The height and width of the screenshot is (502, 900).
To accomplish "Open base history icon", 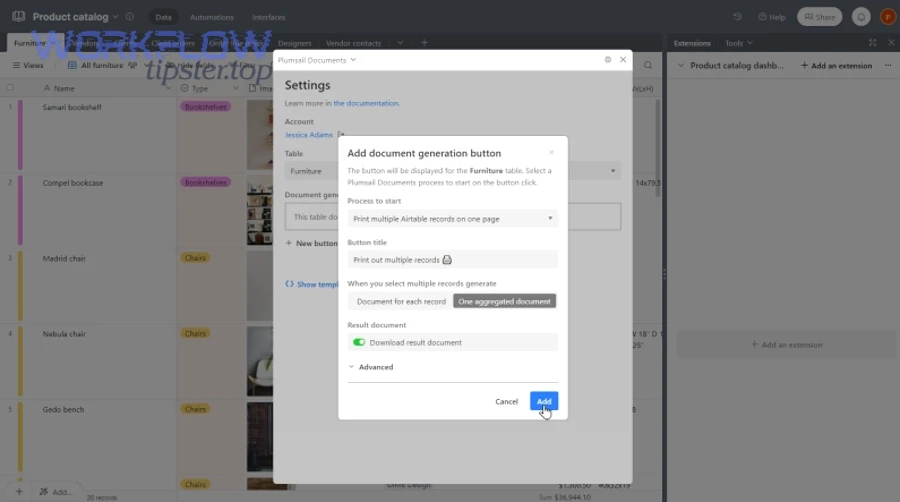I will pos(738,17).
